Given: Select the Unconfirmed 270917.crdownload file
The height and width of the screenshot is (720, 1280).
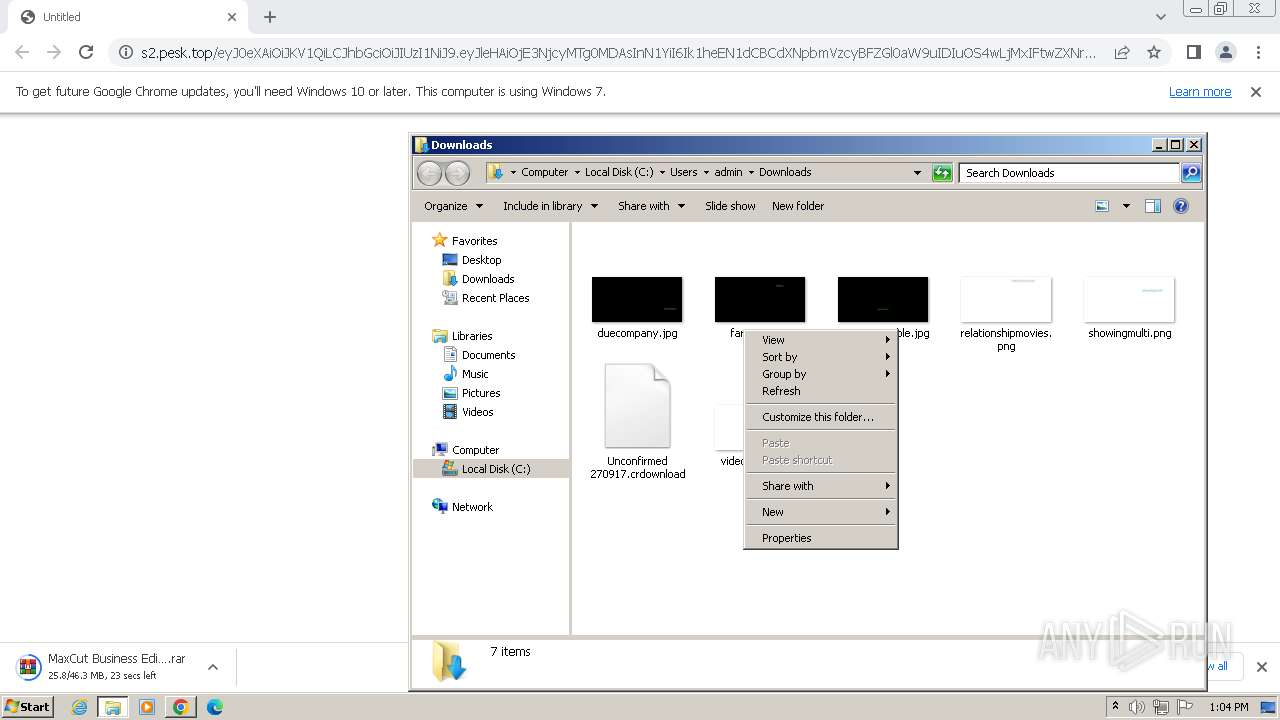Looking at the screenshot, I should click(x=637, y=420).
